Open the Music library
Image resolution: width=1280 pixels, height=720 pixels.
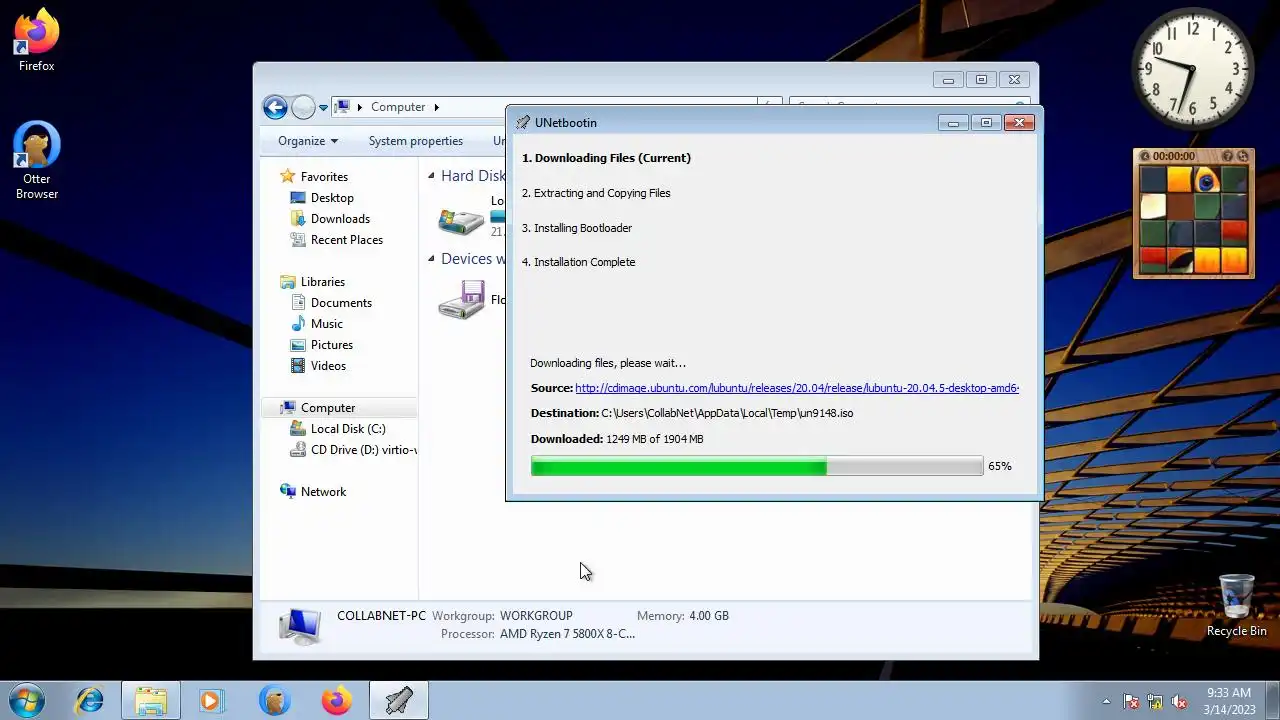tap(327, 324)
